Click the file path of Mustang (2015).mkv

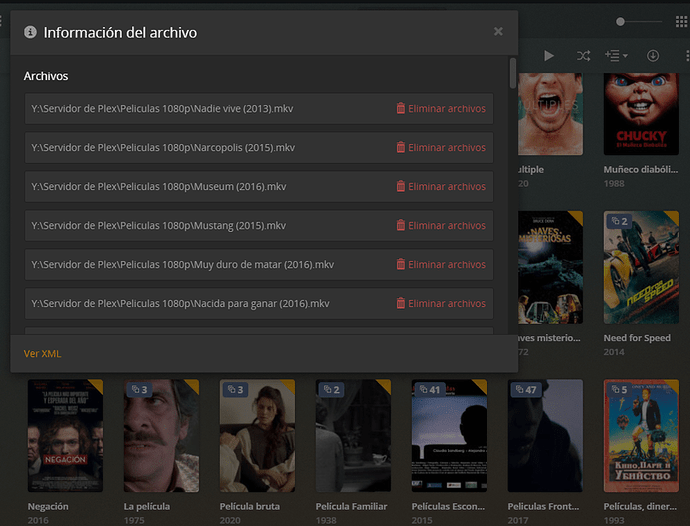pos(158,226)
